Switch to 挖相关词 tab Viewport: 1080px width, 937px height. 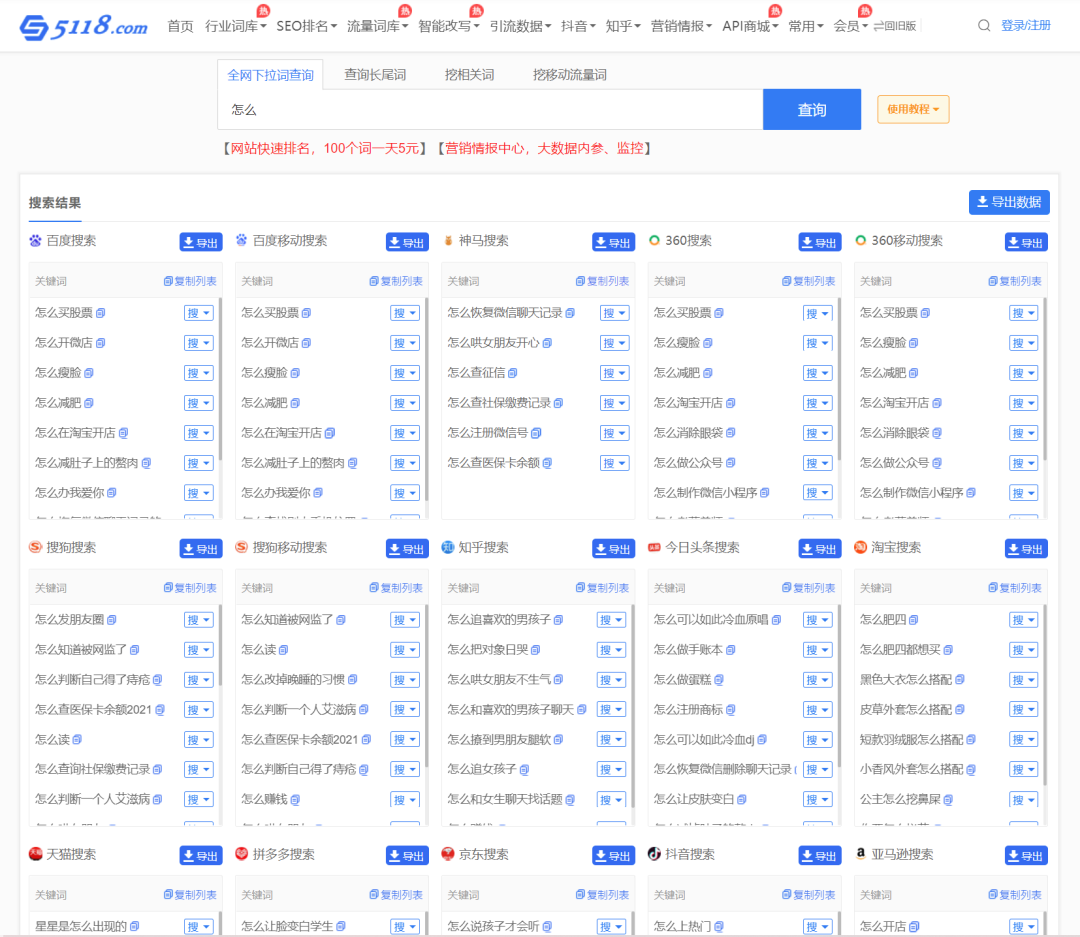[x=469, y=74]
